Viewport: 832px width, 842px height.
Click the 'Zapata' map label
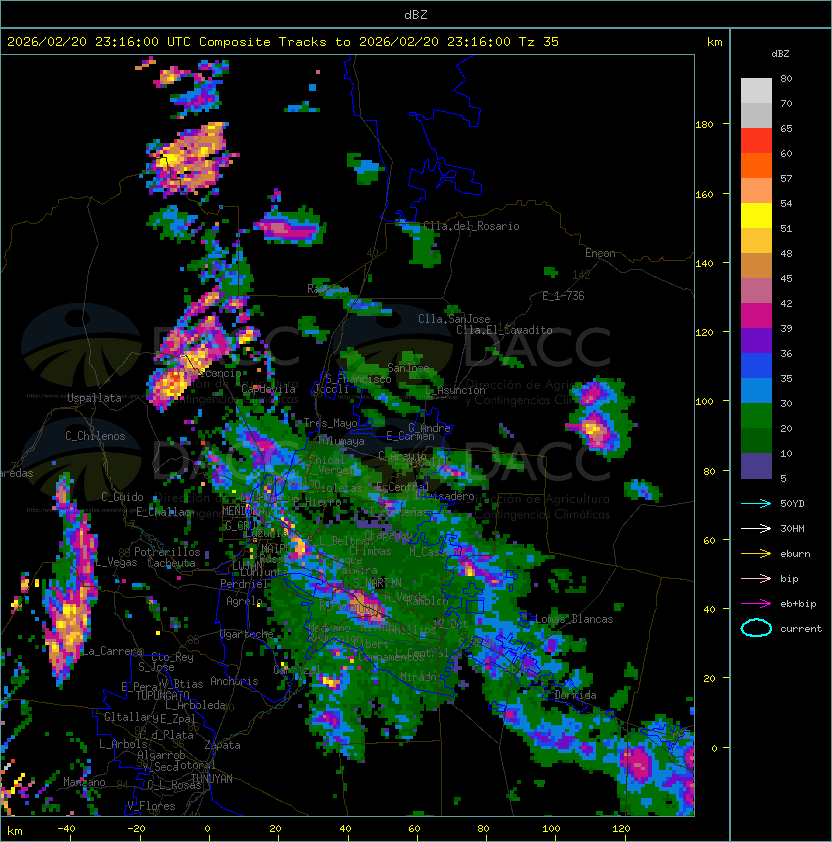pyautogui.click(x=222, y=745)
